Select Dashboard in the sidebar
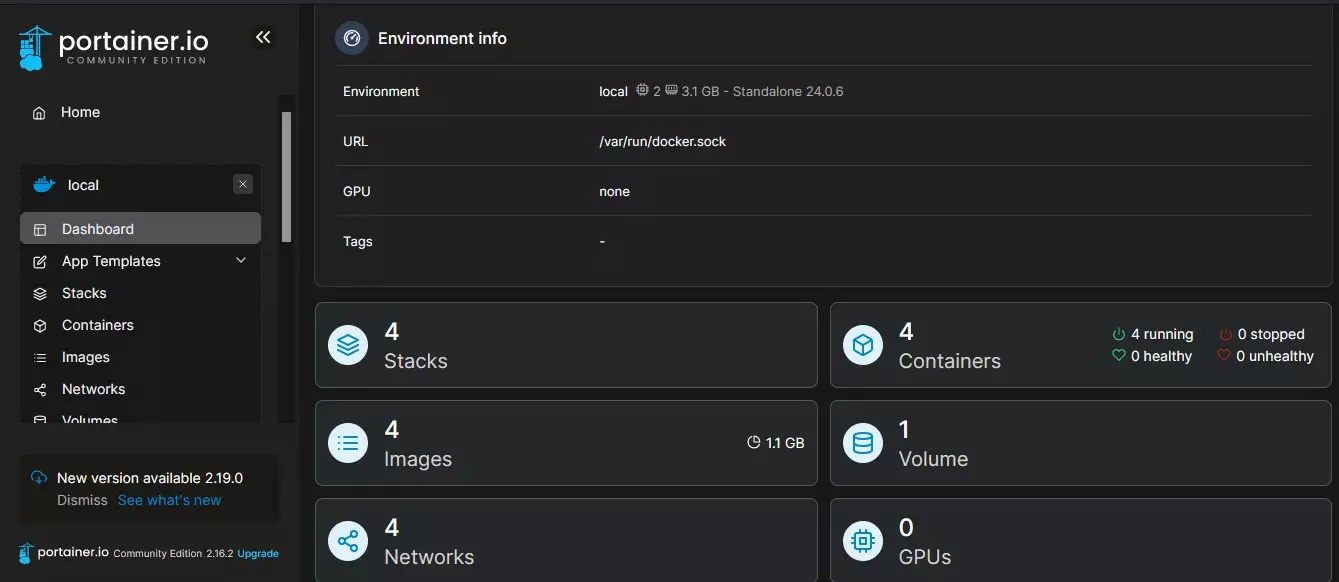Viewport: 1339px width, 582px height. (140, 229)
